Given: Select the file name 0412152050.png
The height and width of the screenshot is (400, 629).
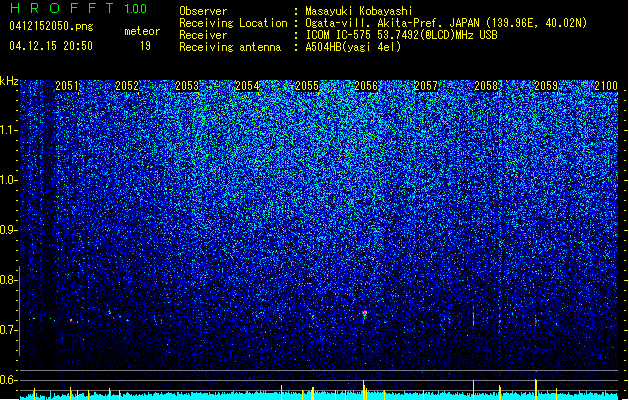Looking at the screenshot, I should coord(51,26).
